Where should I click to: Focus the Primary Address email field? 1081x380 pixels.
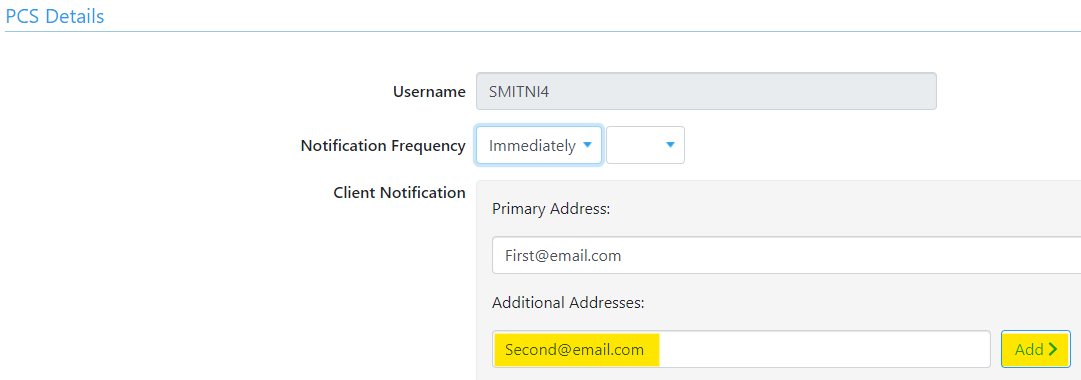787,256
